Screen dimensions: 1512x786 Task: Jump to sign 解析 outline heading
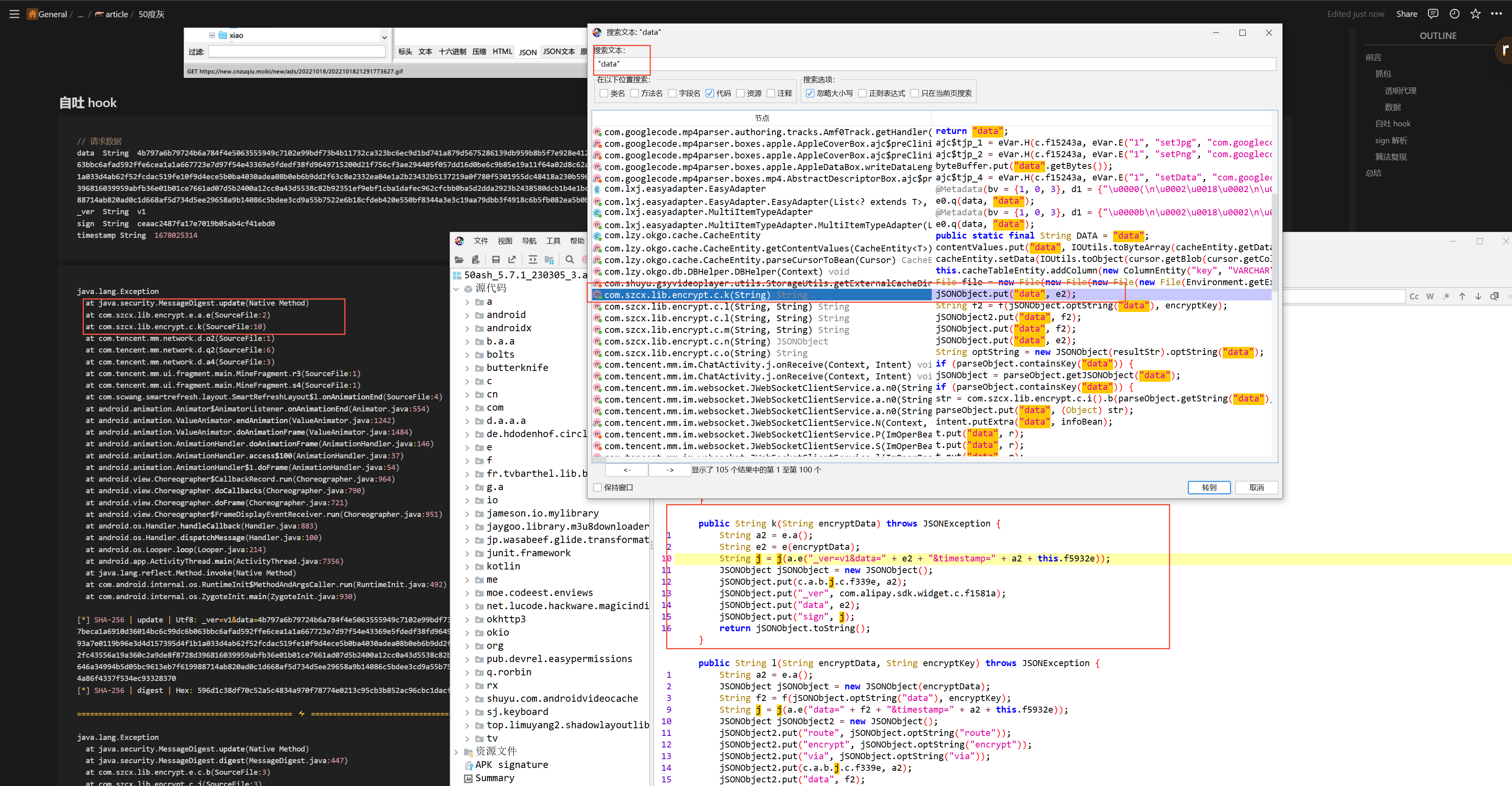pos(1391,141)
